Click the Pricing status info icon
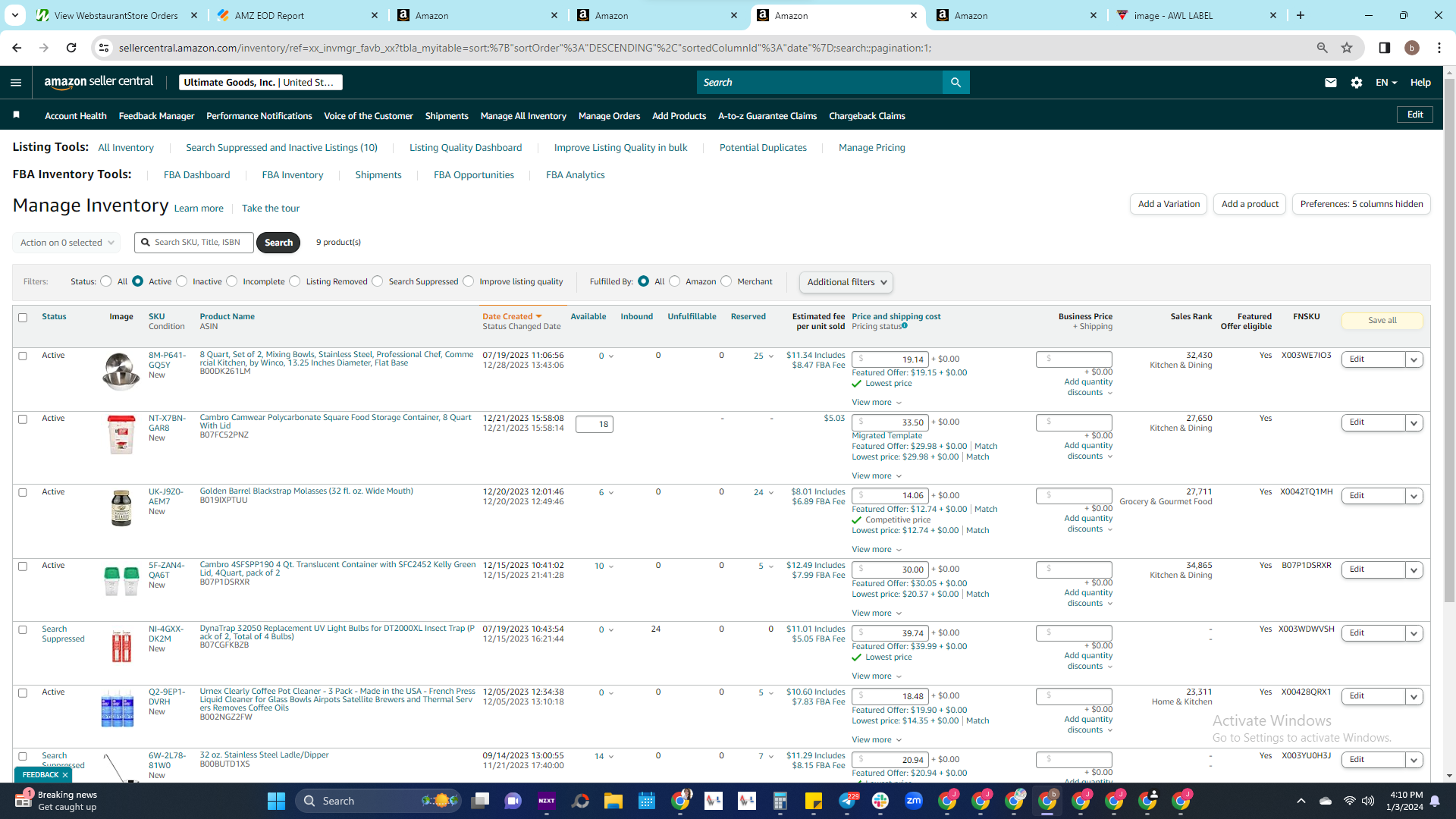This screenshot has height=819, width=1456. pyautogui.click(x=905, y=326)
